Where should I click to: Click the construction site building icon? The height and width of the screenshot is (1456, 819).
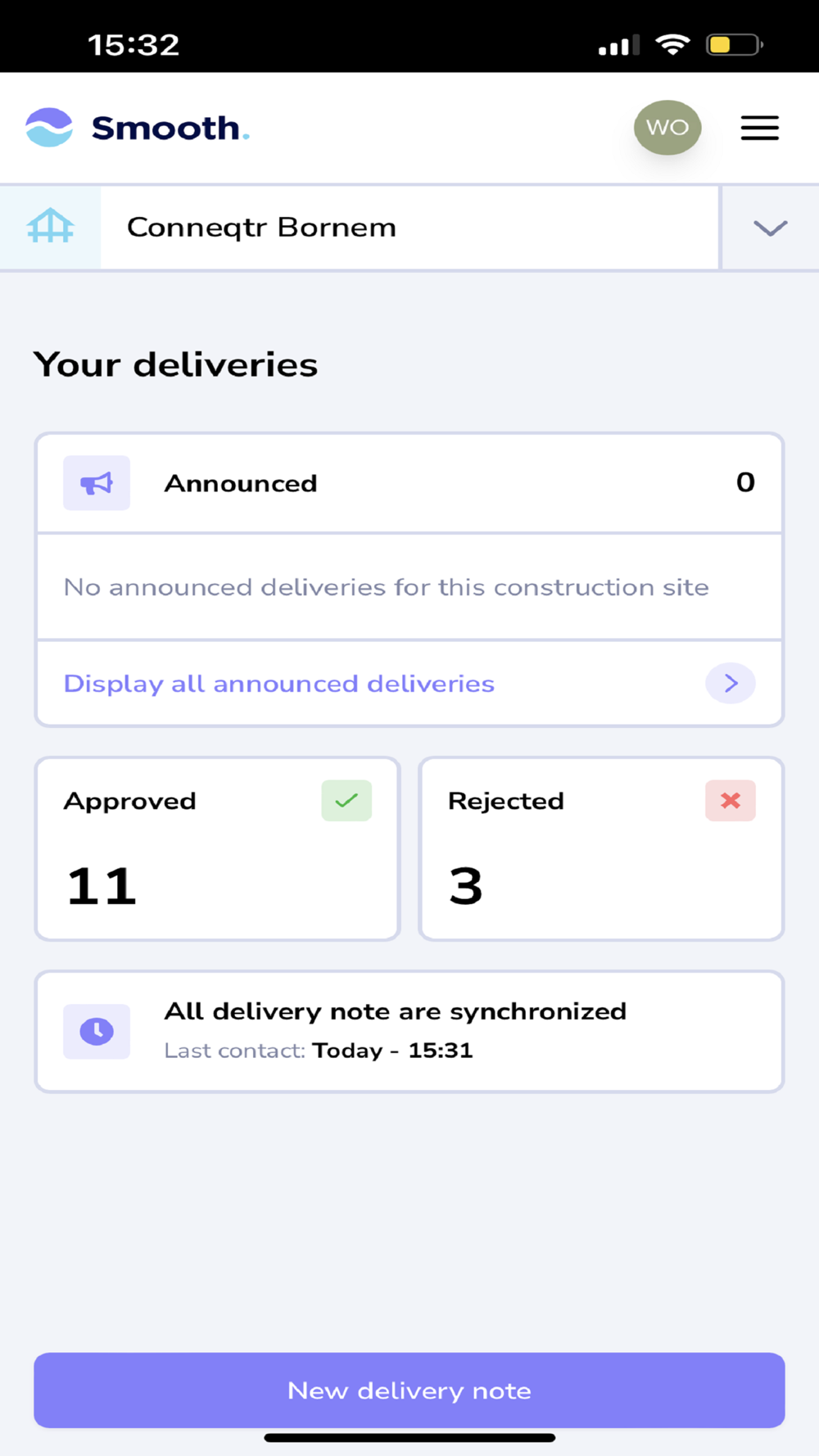51,227
